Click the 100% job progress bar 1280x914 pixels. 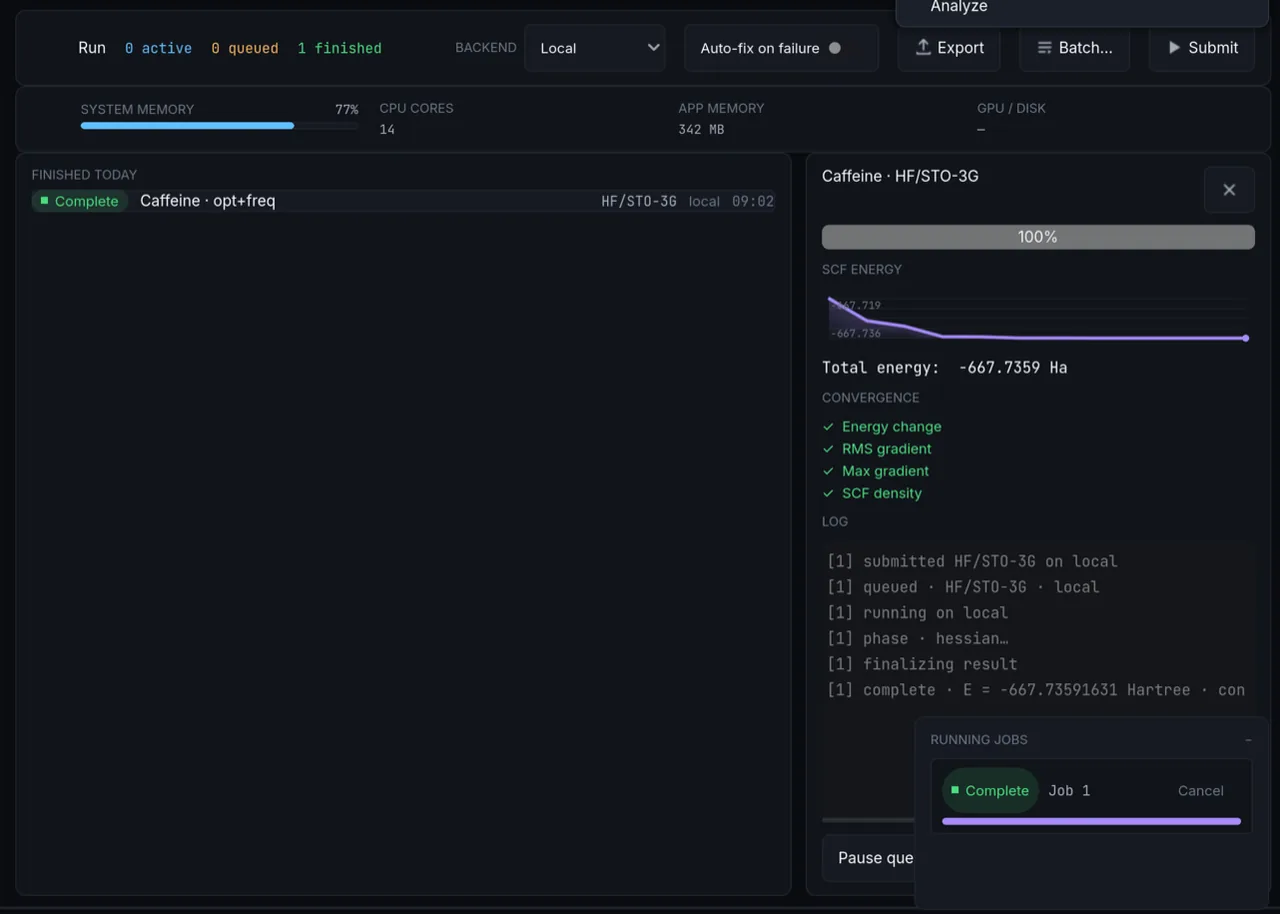(x=1038, y=237)
